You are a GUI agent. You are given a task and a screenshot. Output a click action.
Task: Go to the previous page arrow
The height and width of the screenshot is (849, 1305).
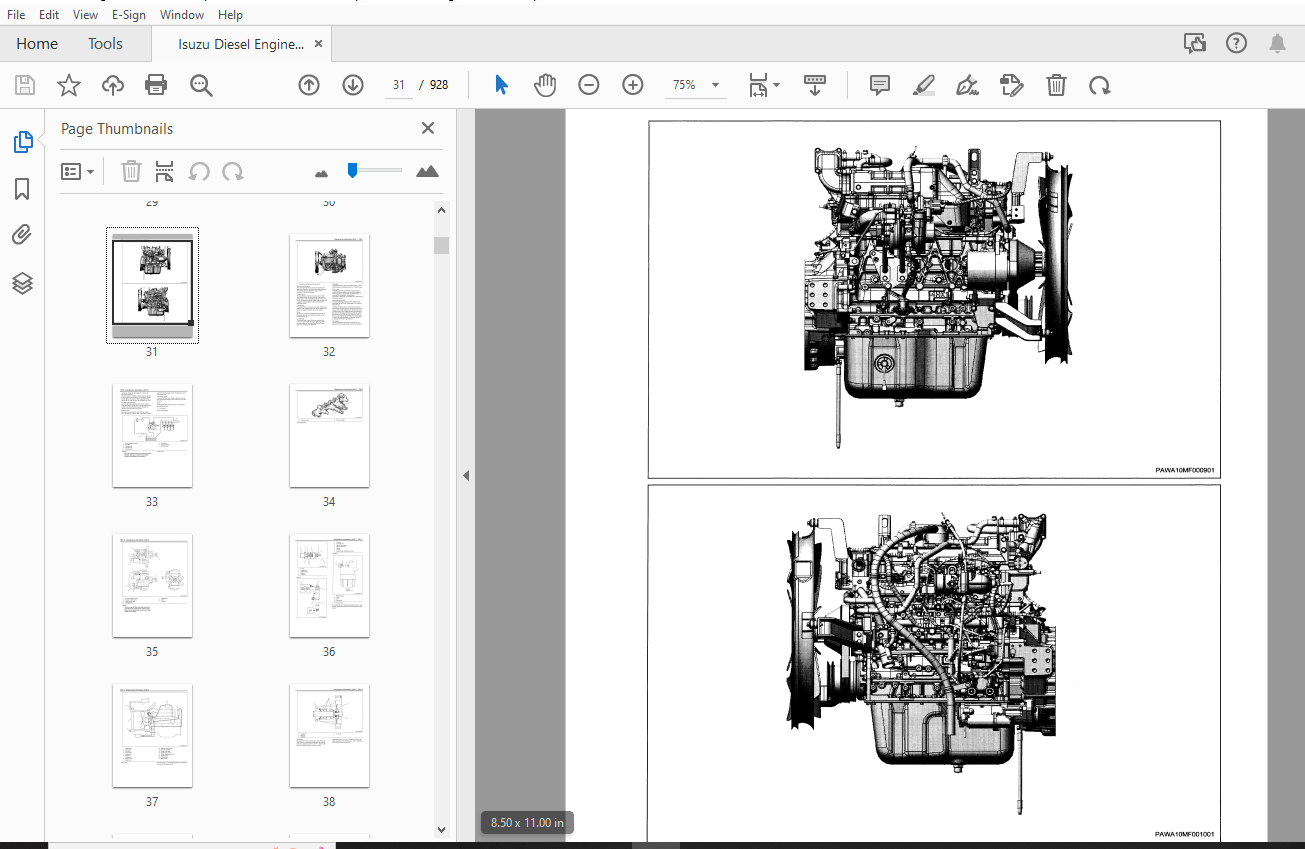[309, 85]
